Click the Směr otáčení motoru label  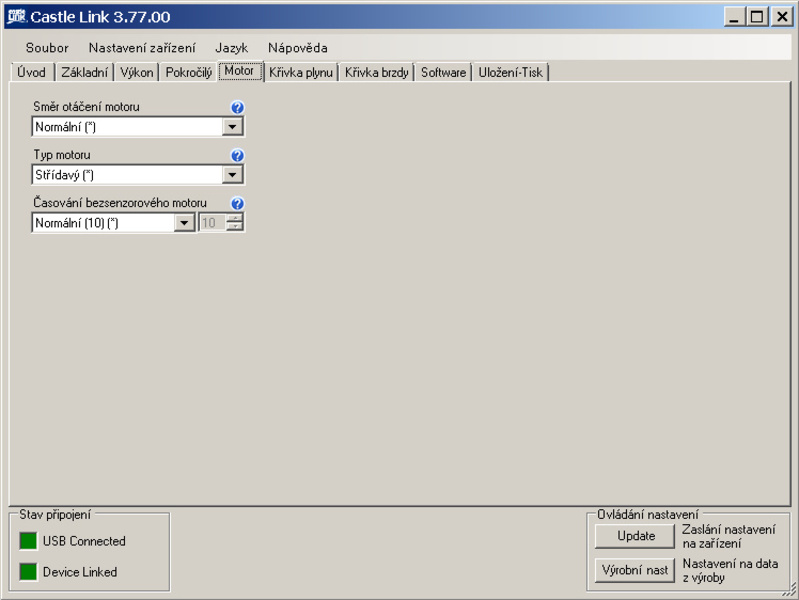point(86,107)
